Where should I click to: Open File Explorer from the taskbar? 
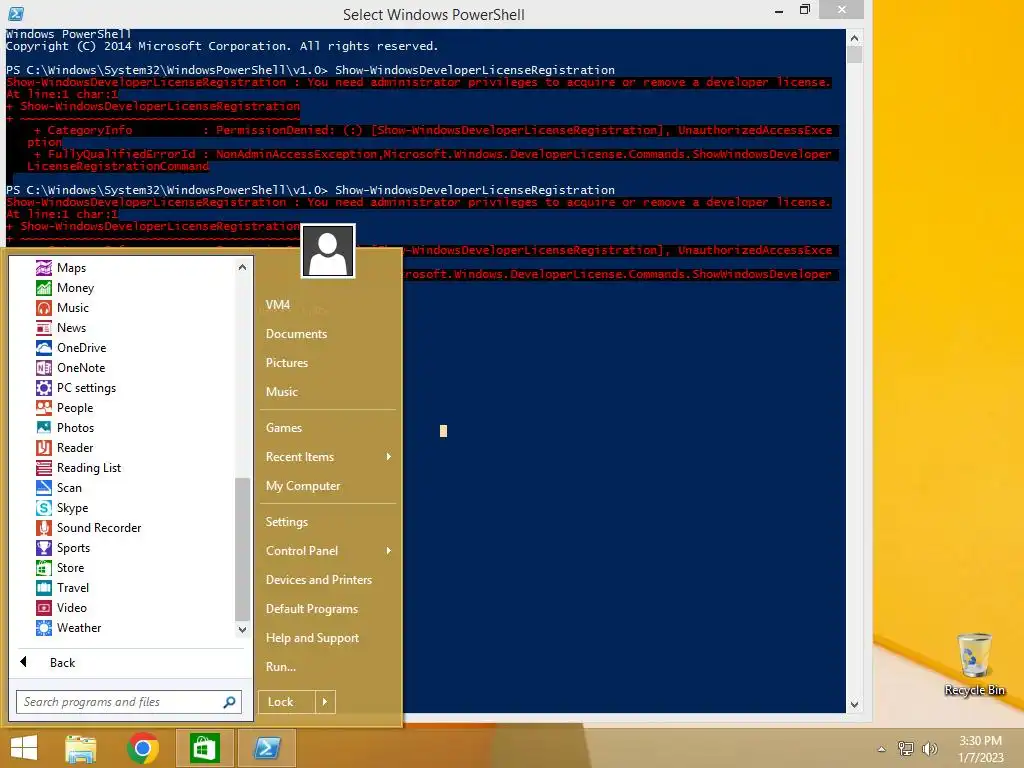pos(81,748)
